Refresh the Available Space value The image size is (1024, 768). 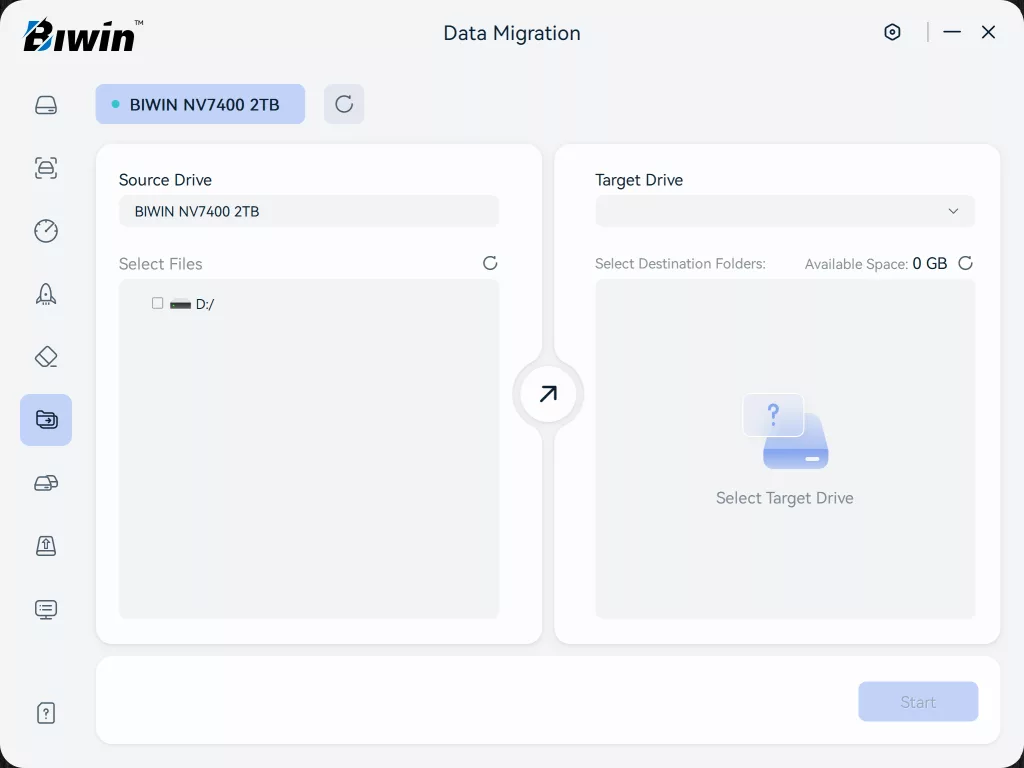coord(965,263)
